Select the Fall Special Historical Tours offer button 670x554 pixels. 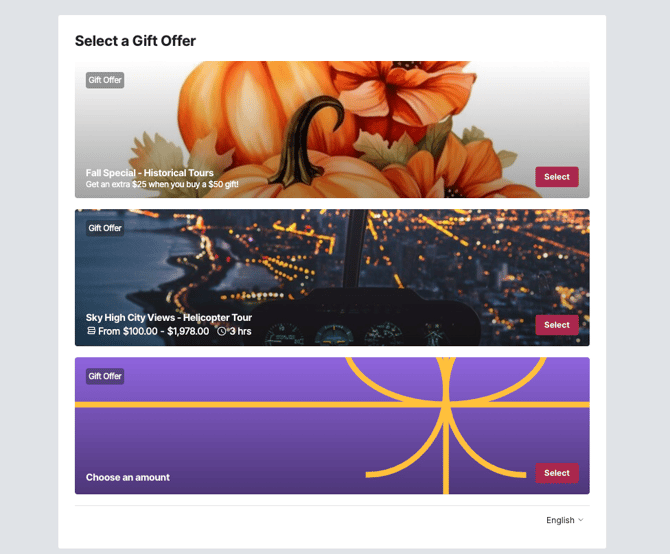tap(557, 177)
